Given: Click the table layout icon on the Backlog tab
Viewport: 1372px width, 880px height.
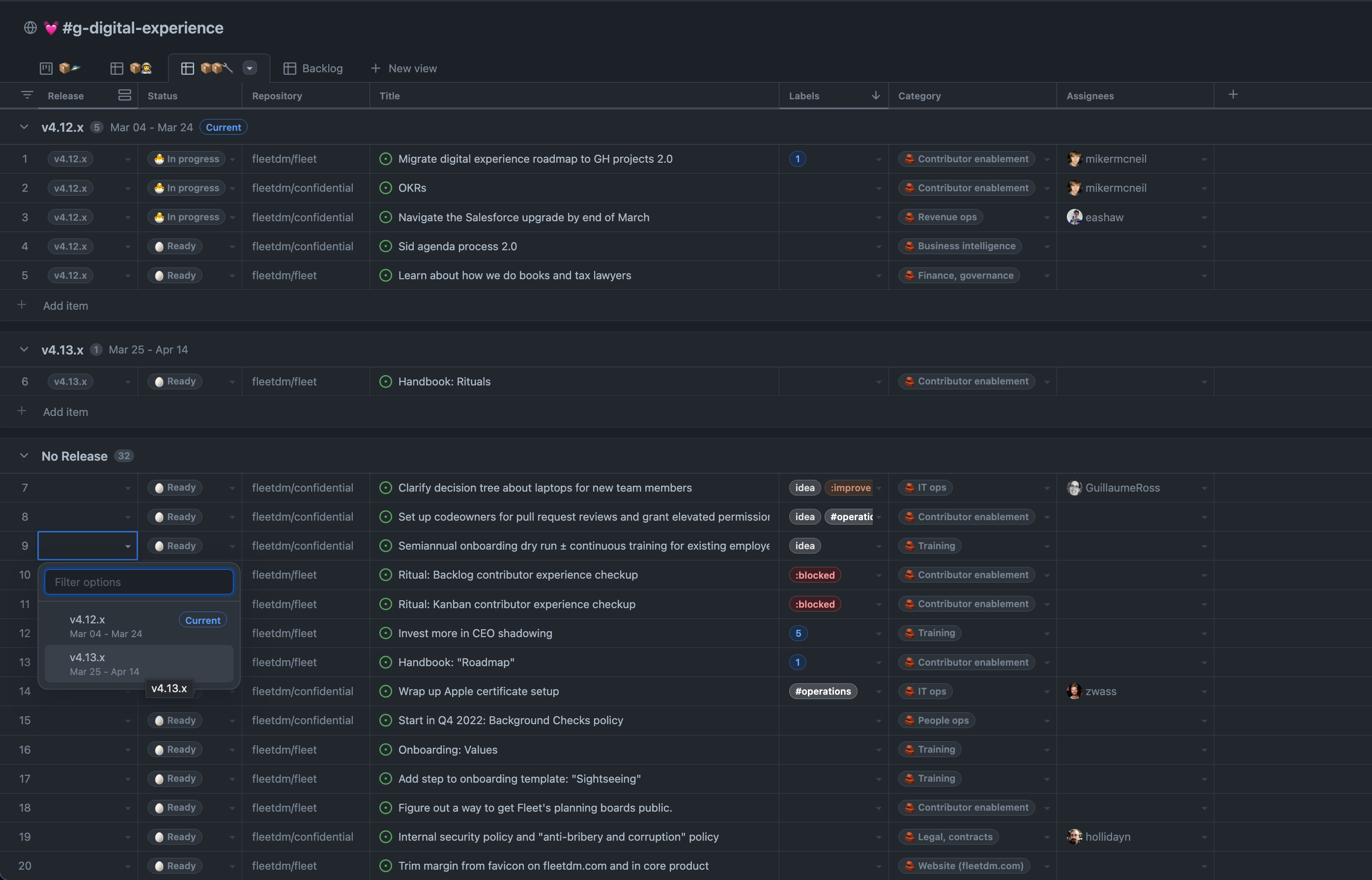Looking at the screenshot, I should (x=290, y=68).
